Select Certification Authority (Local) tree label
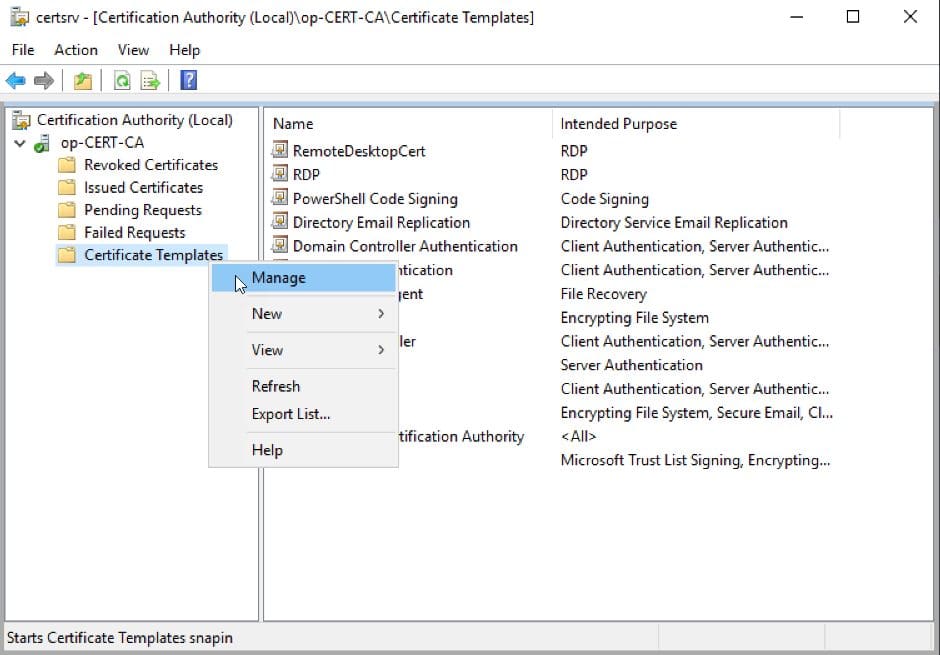The height and width of the screenshot is (655, 940). 135,120
